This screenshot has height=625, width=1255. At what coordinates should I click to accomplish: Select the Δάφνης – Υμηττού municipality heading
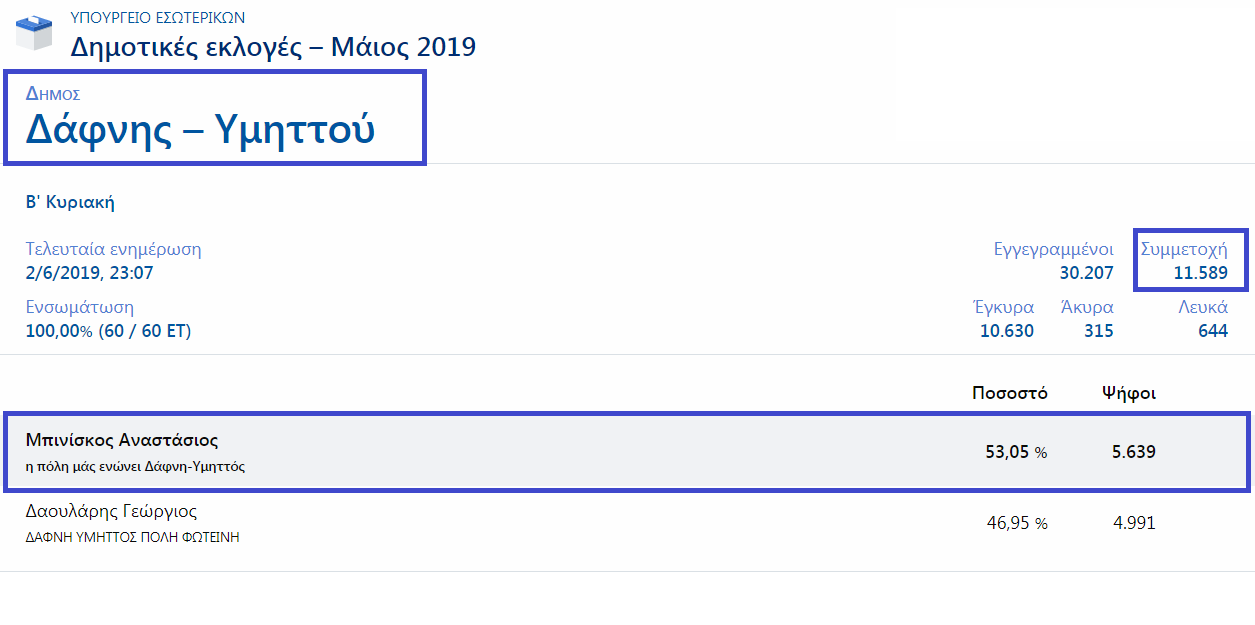click(200, 129)
